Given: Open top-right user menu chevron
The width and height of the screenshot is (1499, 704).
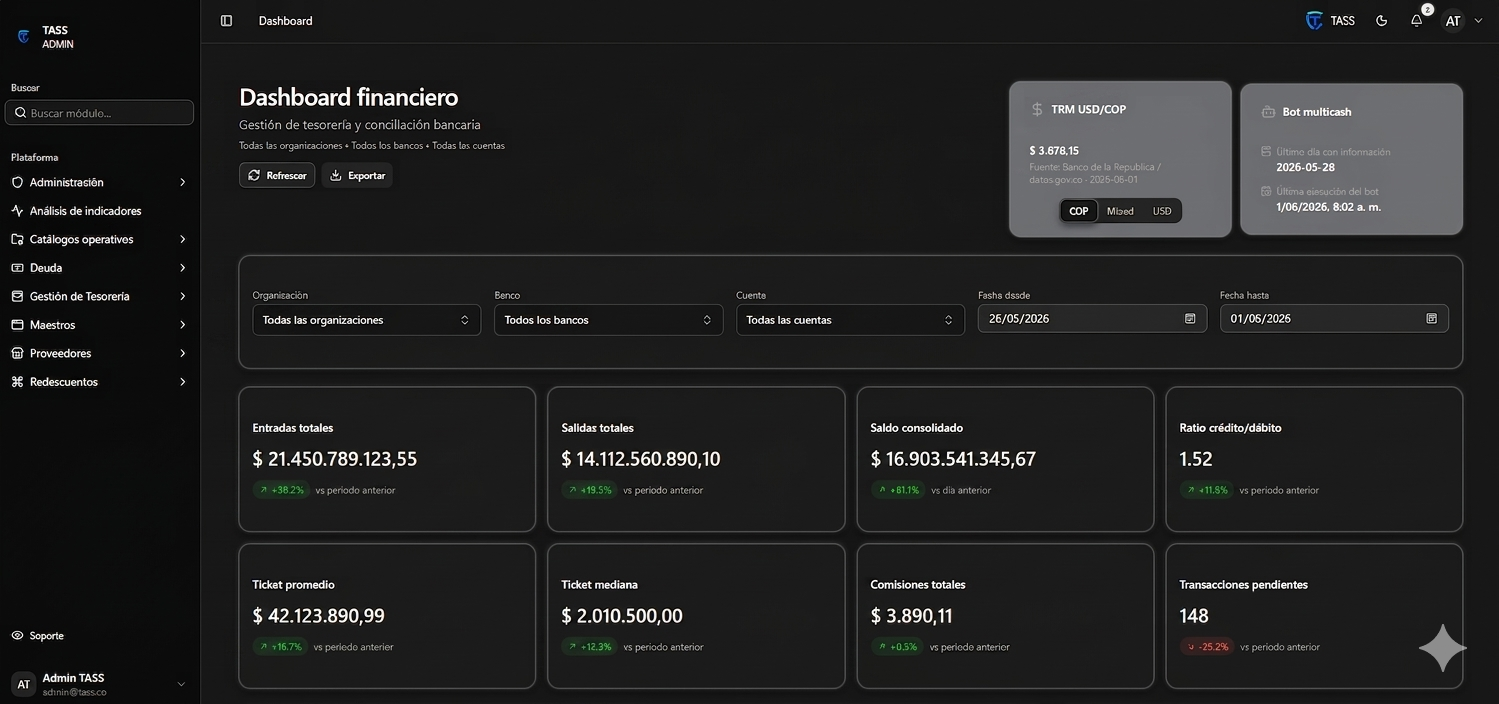Looking at the screenshot, I should (x=1478, y=21).
